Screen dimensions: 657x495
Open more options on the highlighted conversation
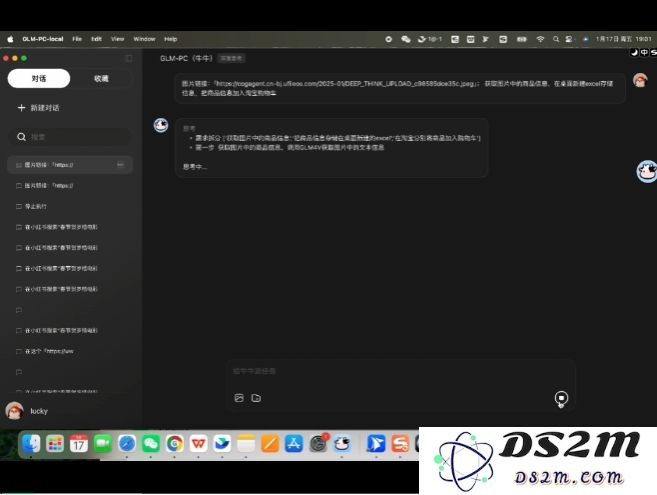120,165
